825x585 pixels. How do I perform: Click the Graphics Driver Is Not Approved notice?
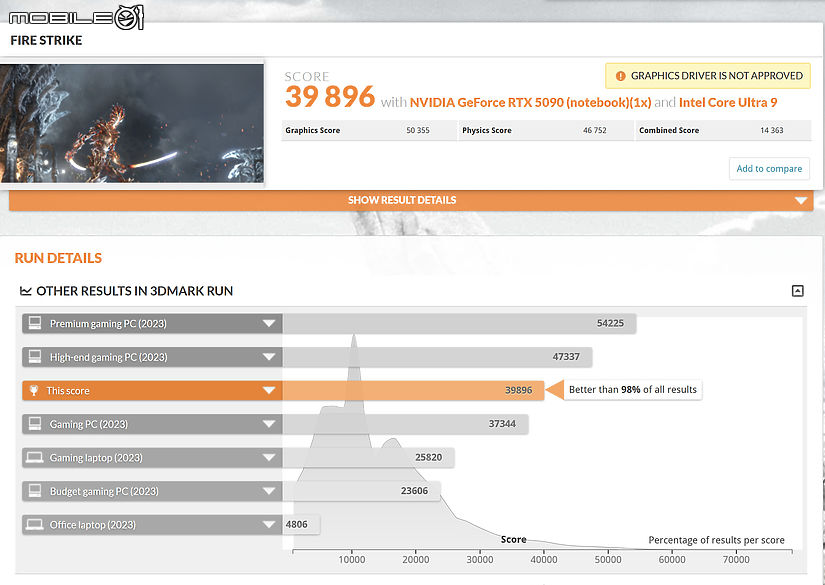pyautogui.click(x=708, y=76)
